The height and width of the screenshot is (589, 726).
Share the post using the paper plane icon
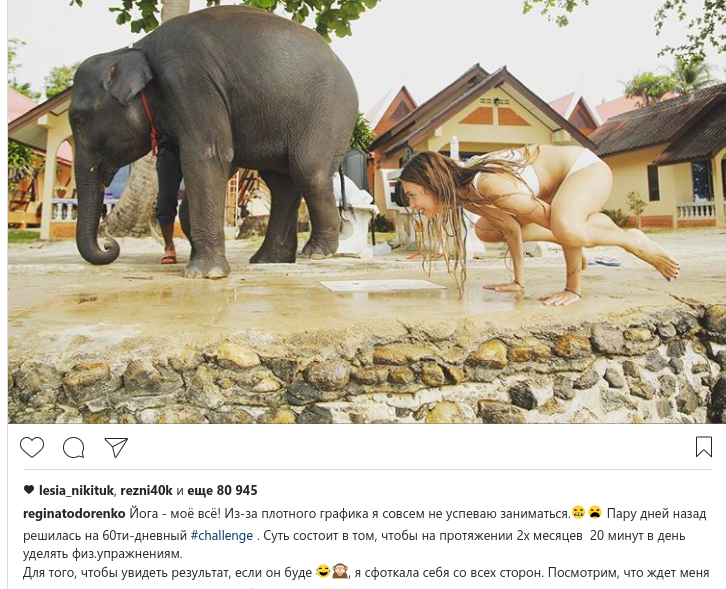pos(116,447)
